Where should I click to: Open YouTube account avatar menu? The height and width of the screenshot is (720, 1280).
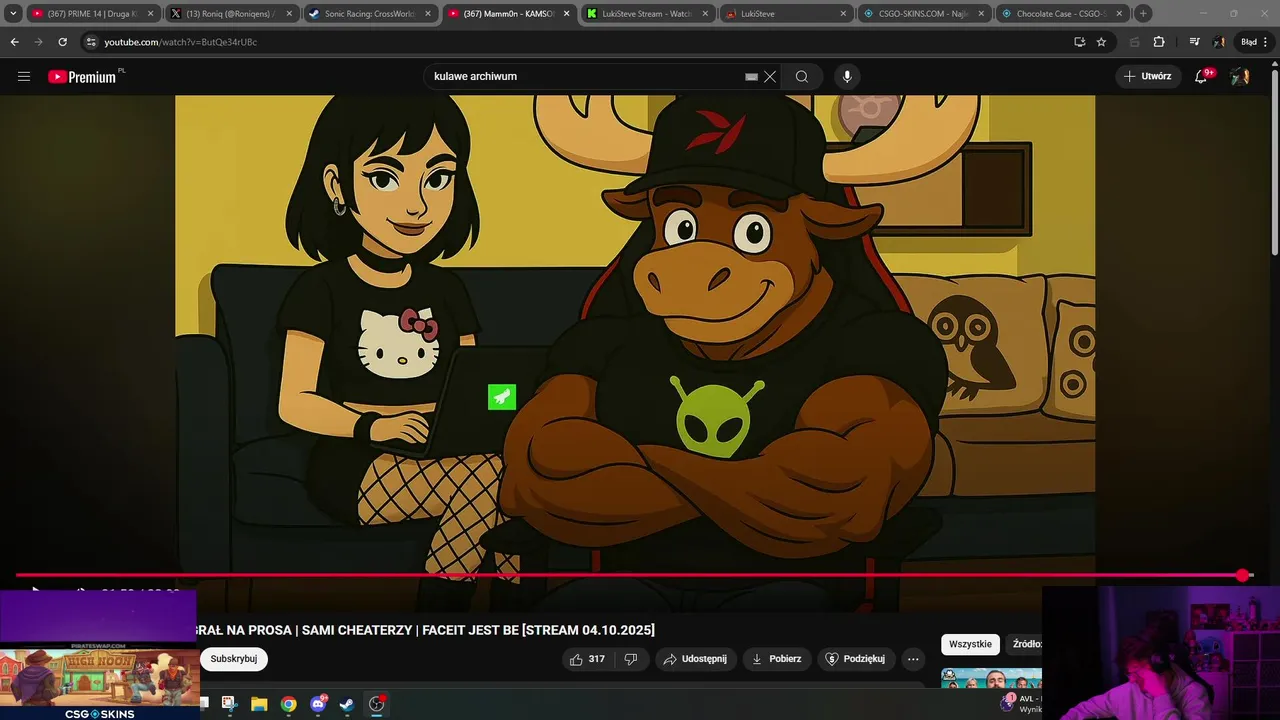1240,76
